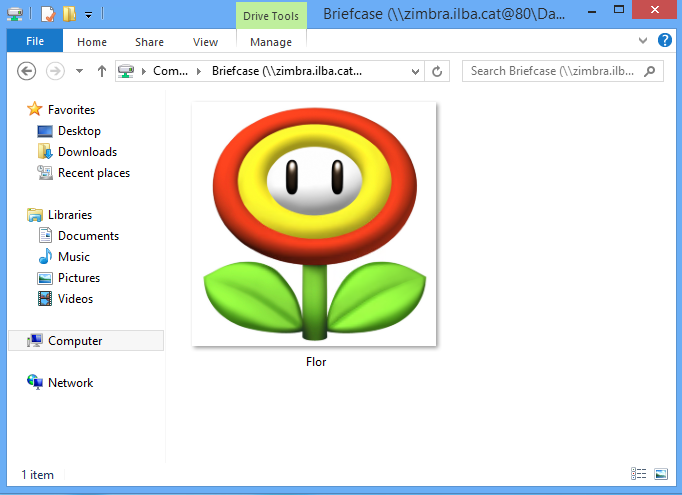This screenshot has height=495, width=682.
Task: Open the recent locations dropdown
Action: (x=79, y=71)
